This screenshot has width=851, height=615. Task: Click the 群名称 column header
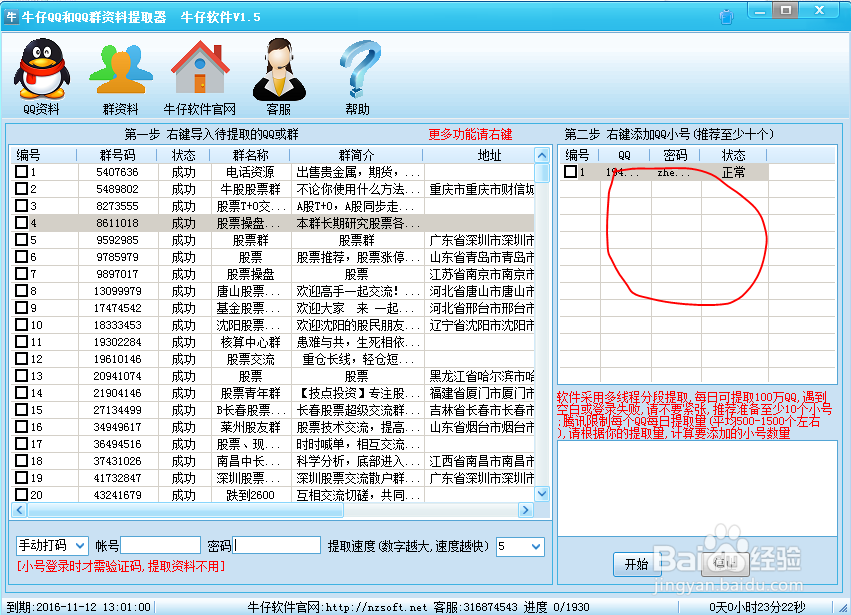click(250, 155)
